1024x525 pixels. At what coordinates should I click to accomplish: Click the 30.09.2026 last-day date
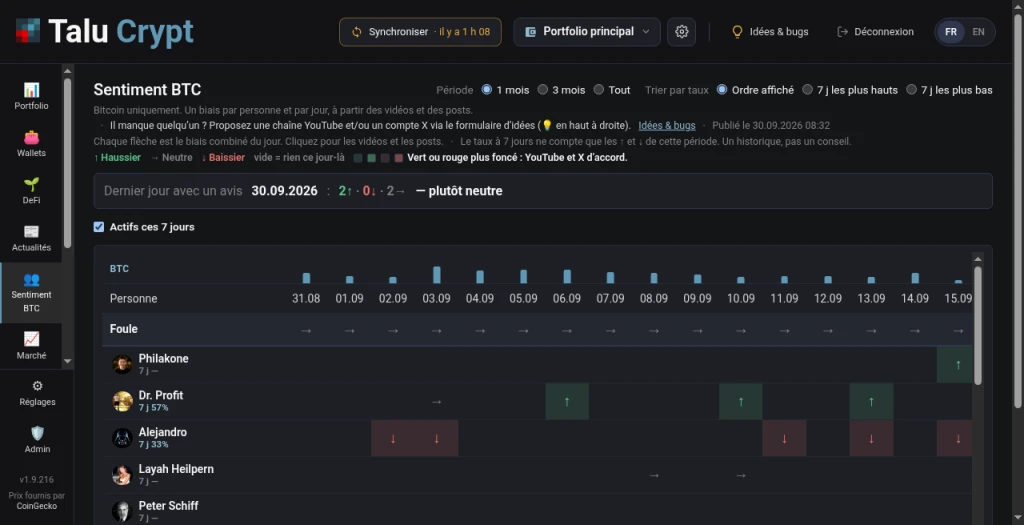284,191
